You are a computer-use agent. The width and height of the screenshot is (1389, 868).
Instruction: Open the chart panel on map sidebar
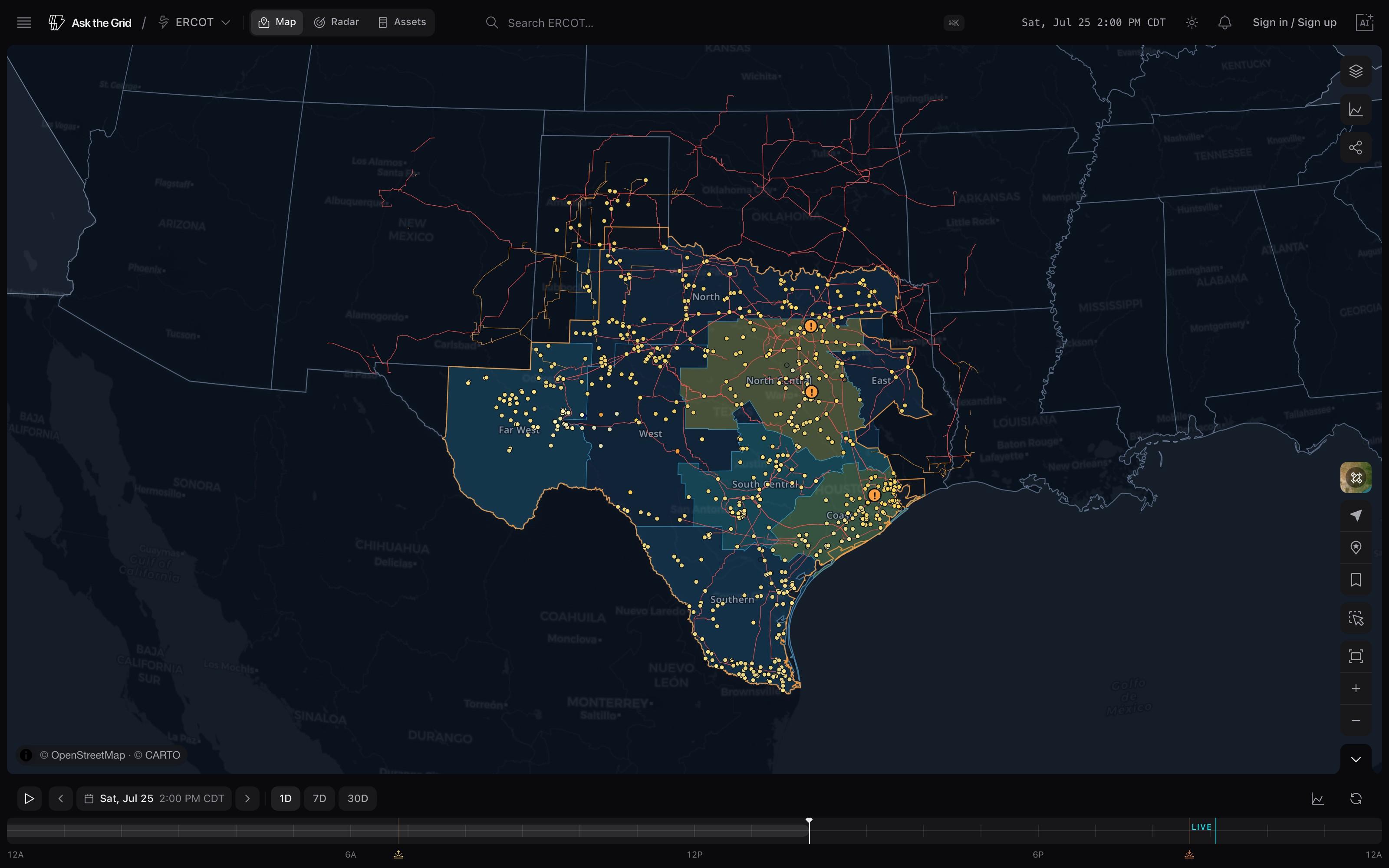[x=1356, y=110]
